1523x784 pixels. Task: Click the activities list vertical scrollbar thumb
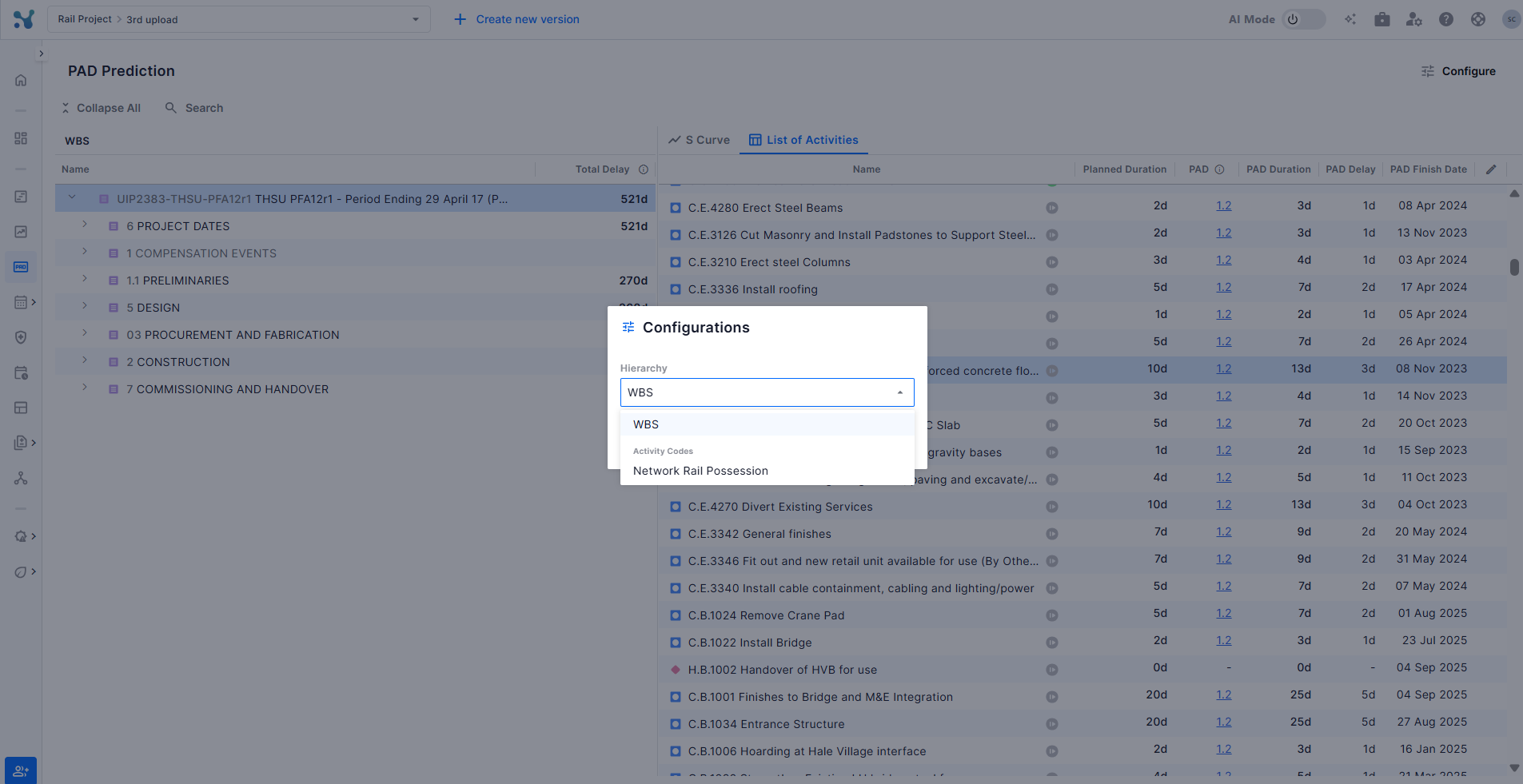tap(1514, 267)
